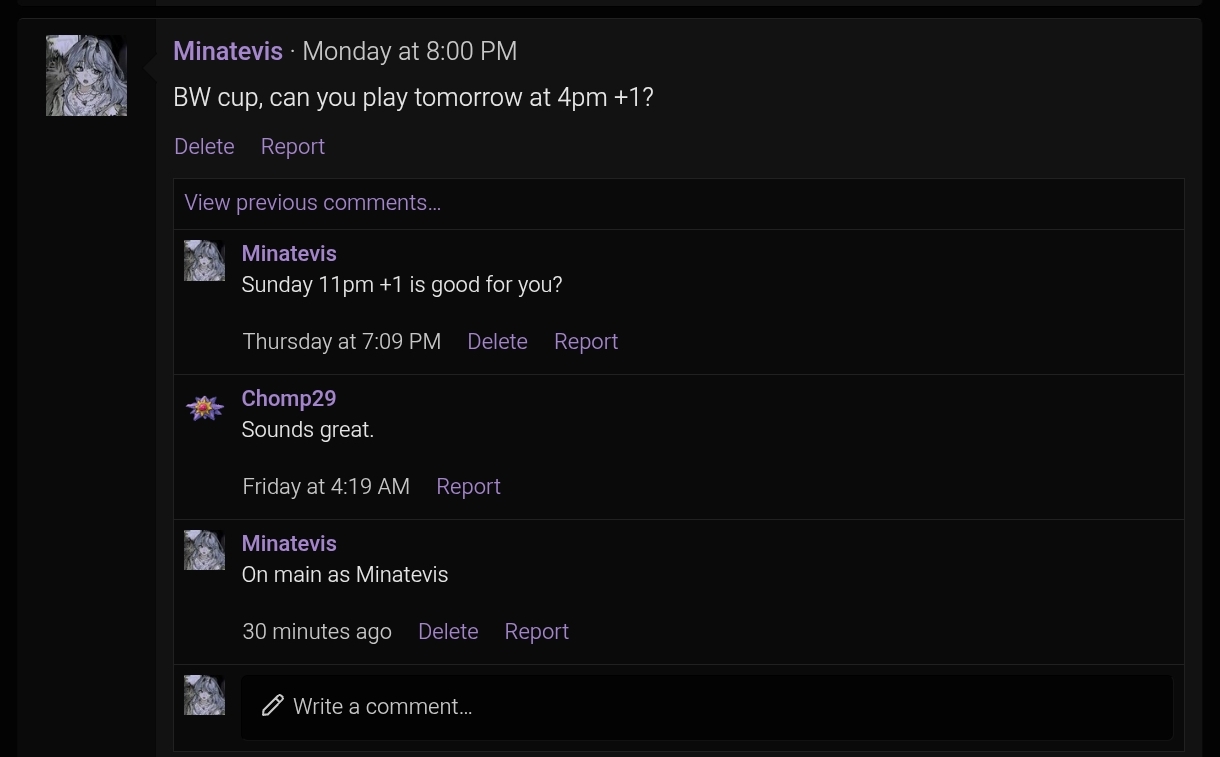Report the BW cup profile post

click(292, 147)
